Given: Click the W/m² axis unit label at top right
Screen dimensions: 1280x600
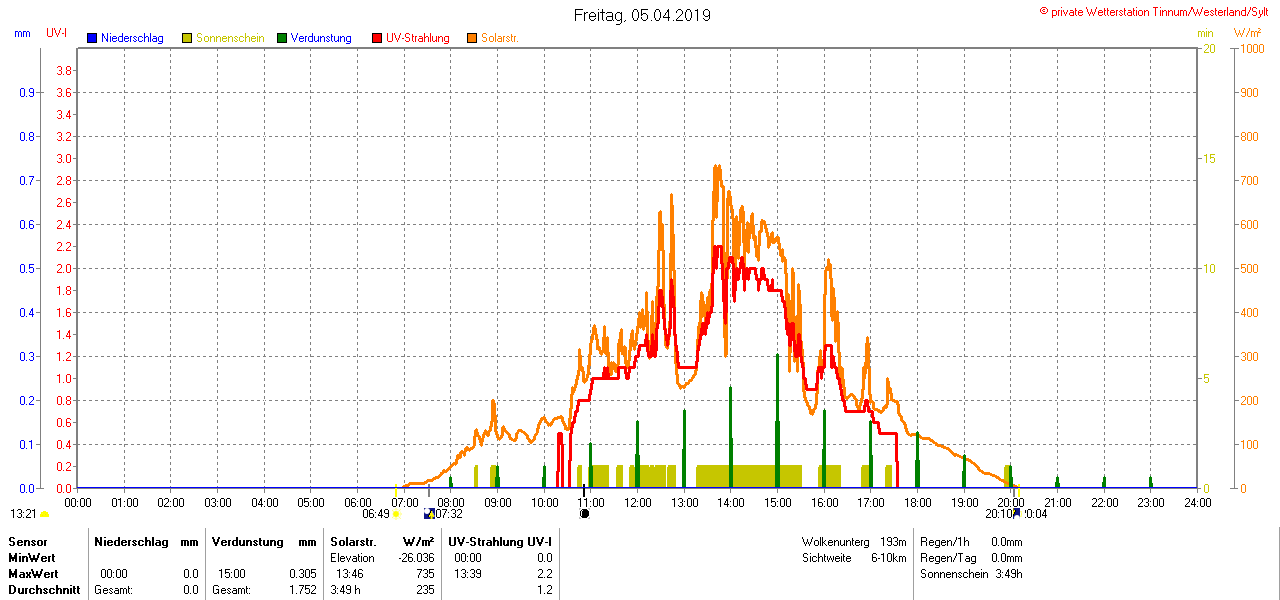Looking at the screenshot, I should (1248, 33).
